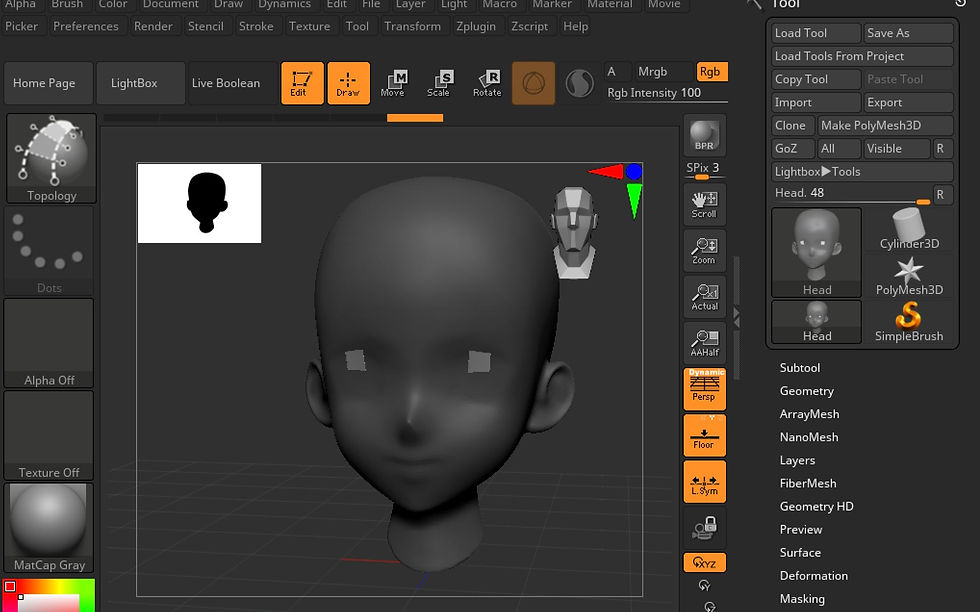Open LightBox browser
Image resolution: width=980 pixels, height=612 pixels.
[141, 83]
